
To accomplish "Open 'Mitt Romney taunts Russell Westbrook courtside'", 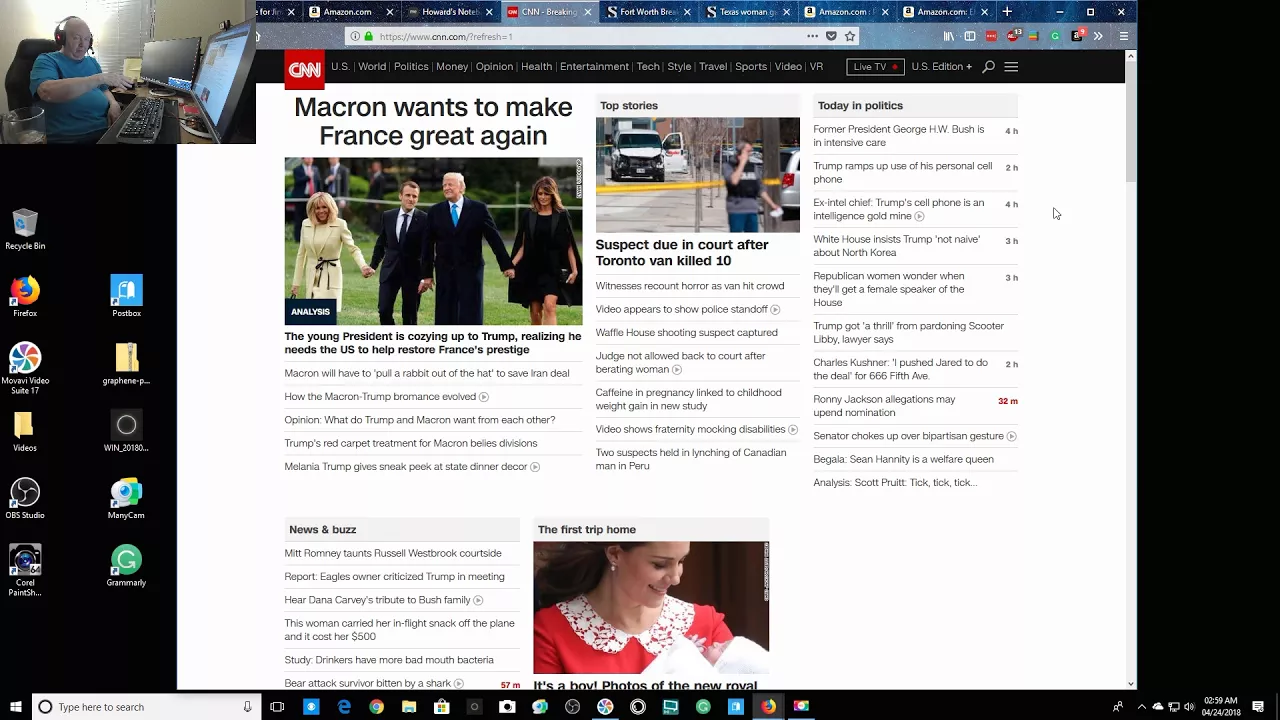I will 393,553.
